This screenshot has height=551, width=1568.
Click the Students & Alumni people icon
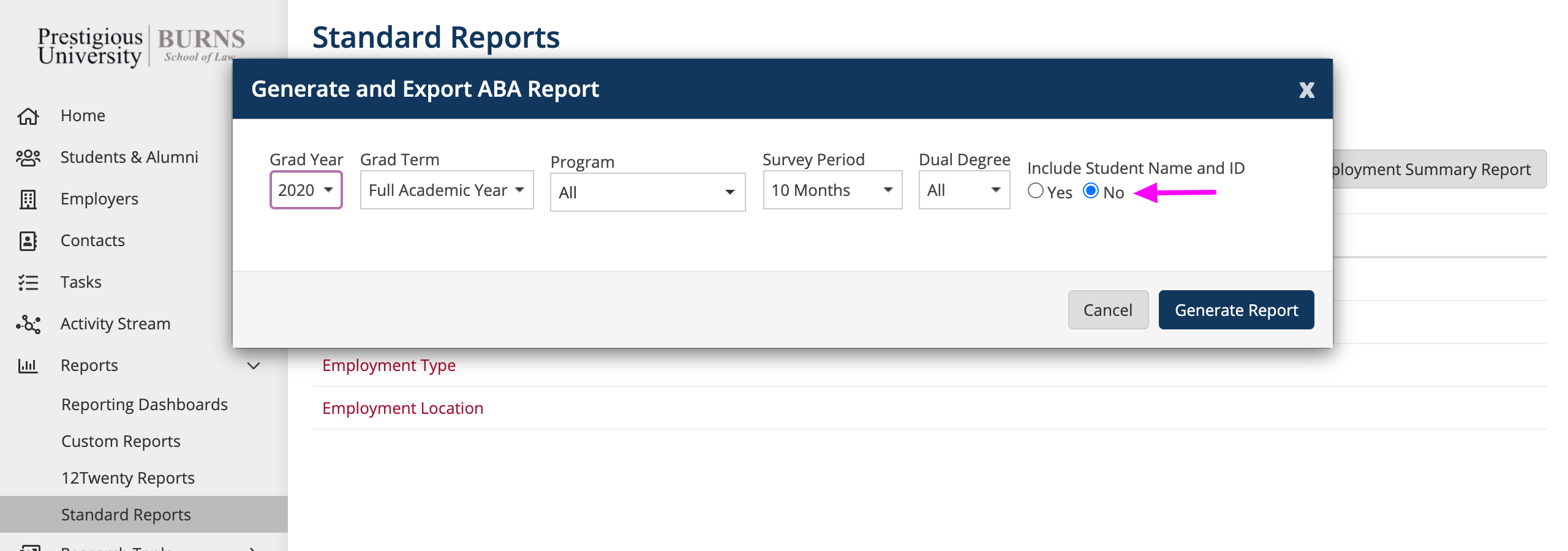28,157
